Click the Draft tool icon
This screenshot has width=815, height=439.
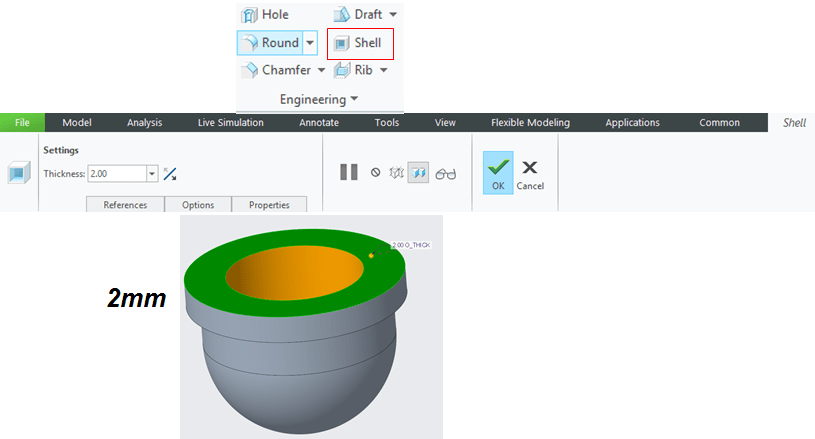click(x=341, y=15)
